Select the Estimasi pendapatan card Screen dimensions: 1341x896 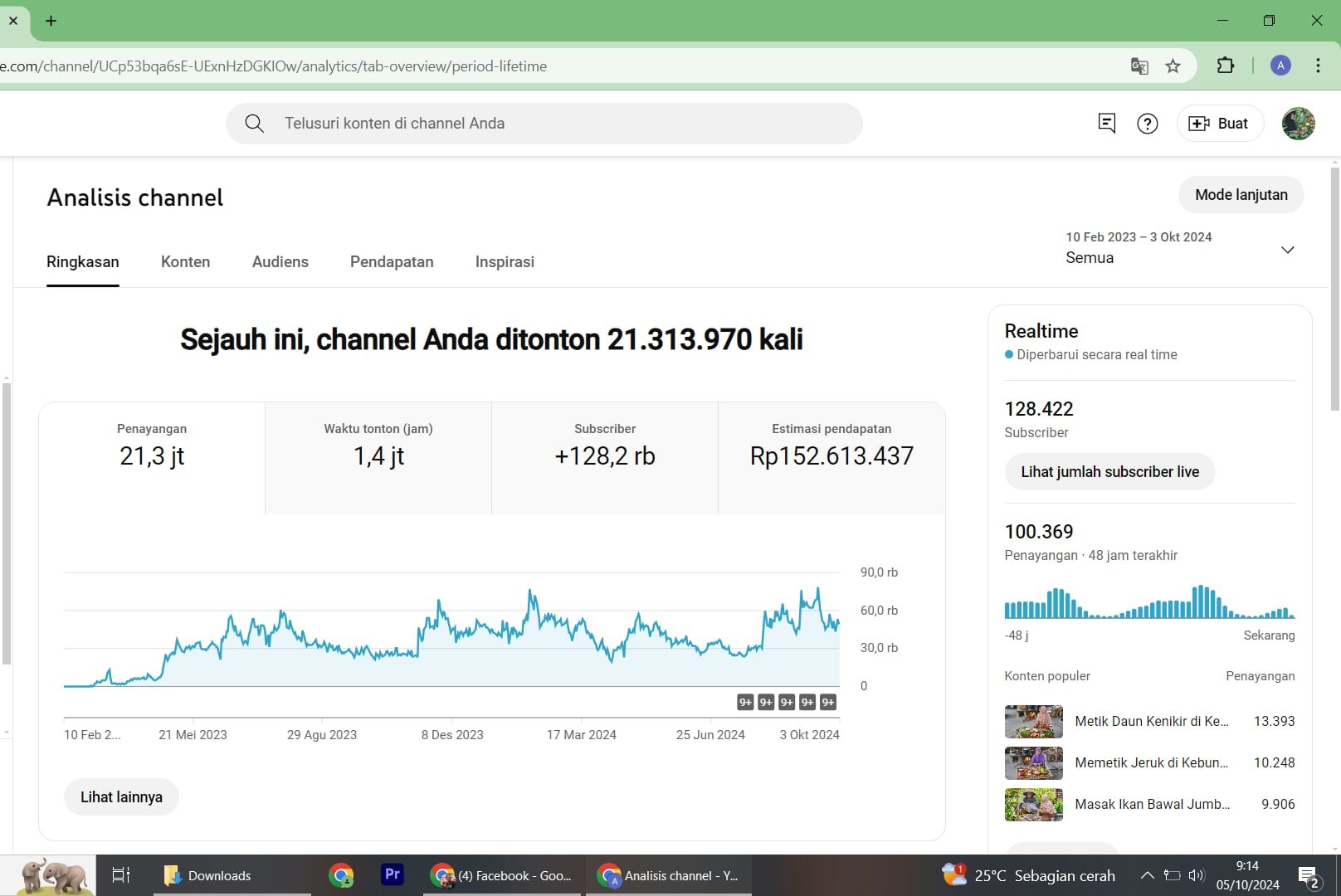[831, 458]
